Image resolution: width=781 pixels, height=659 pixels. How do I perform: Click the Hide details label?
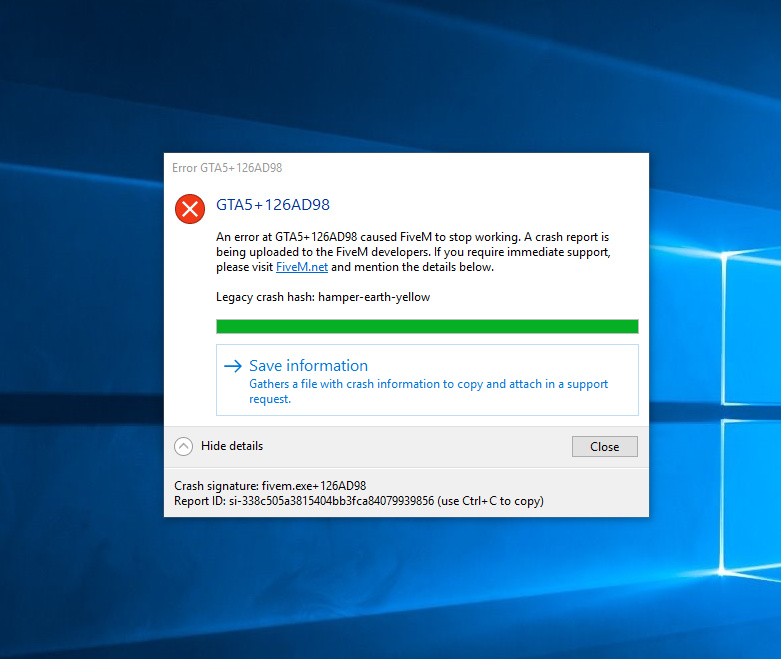click(232, 446)
